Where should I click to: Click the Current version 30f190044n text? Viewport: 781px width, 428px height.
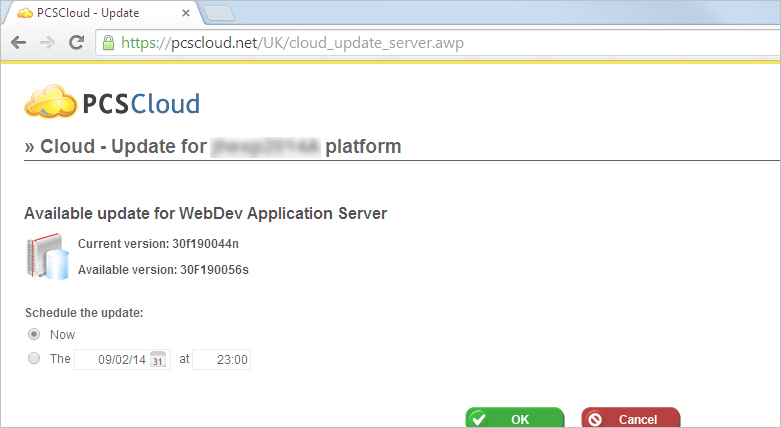158,244
